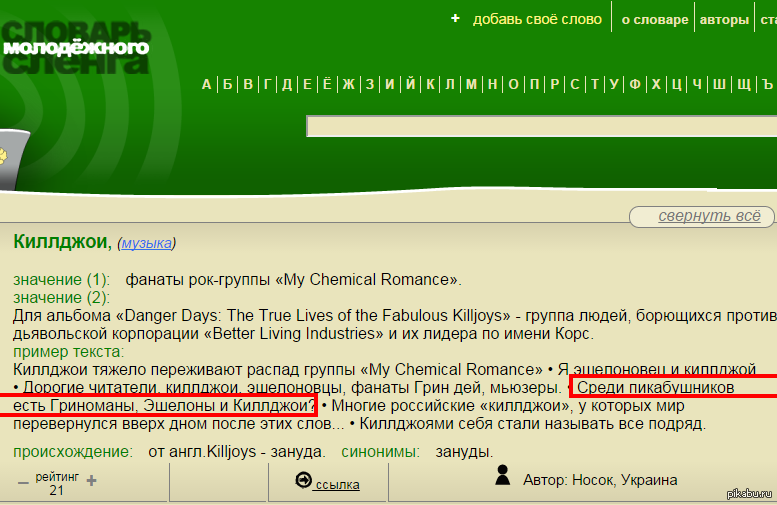Screen dimensions: 777x505
Task: Open 'добавь своё слово' link
Action: coord(537,19)
